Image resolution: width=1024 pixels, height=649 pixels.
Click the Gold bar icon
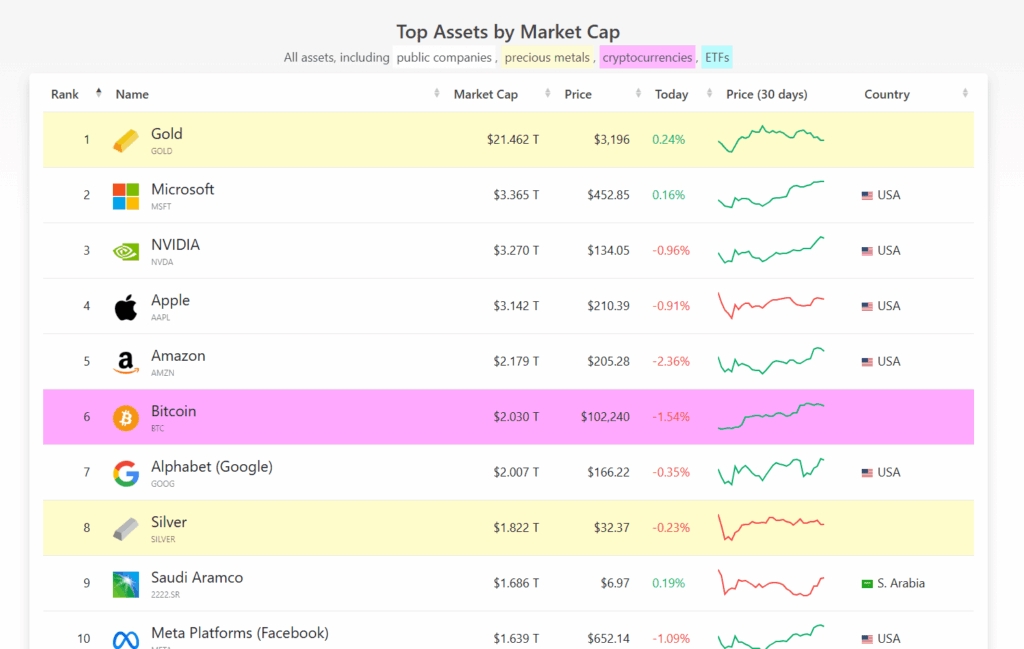pyautogui.click(x=125, y=140)
